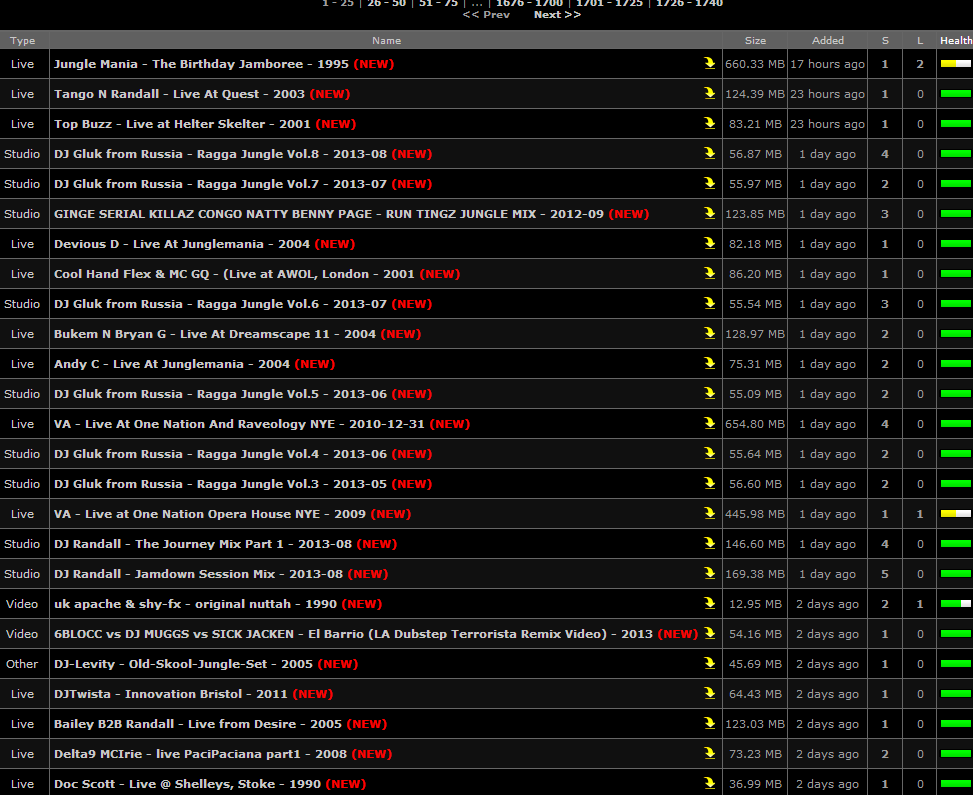
Task: Click download arrow for Bailey B2B Randall
Action: pos(709,723)
